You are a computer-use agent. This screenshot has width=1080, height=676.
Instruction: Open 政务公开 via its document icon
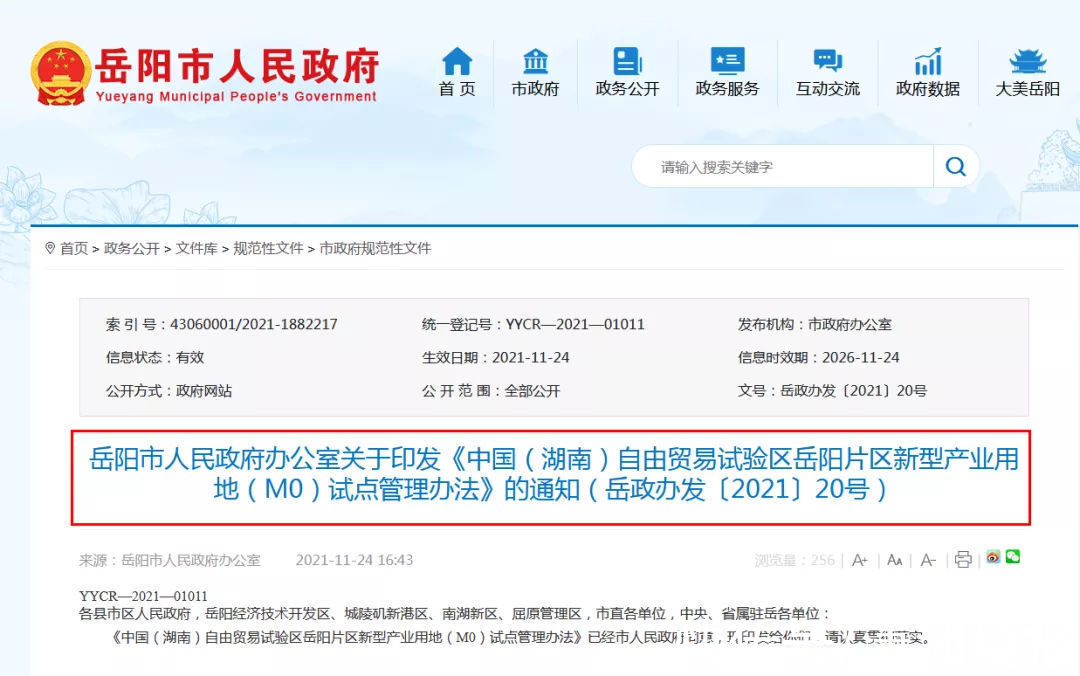[x=626, y=60]
